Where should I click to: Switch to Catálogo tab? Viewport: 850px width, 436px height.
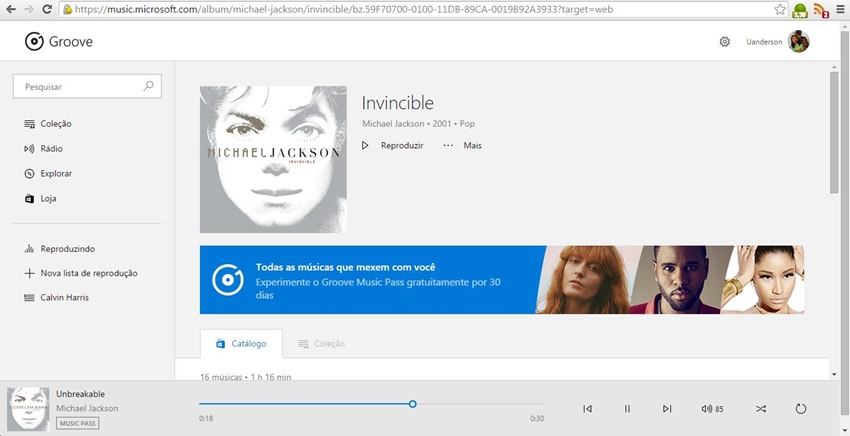tap(241, 344)
